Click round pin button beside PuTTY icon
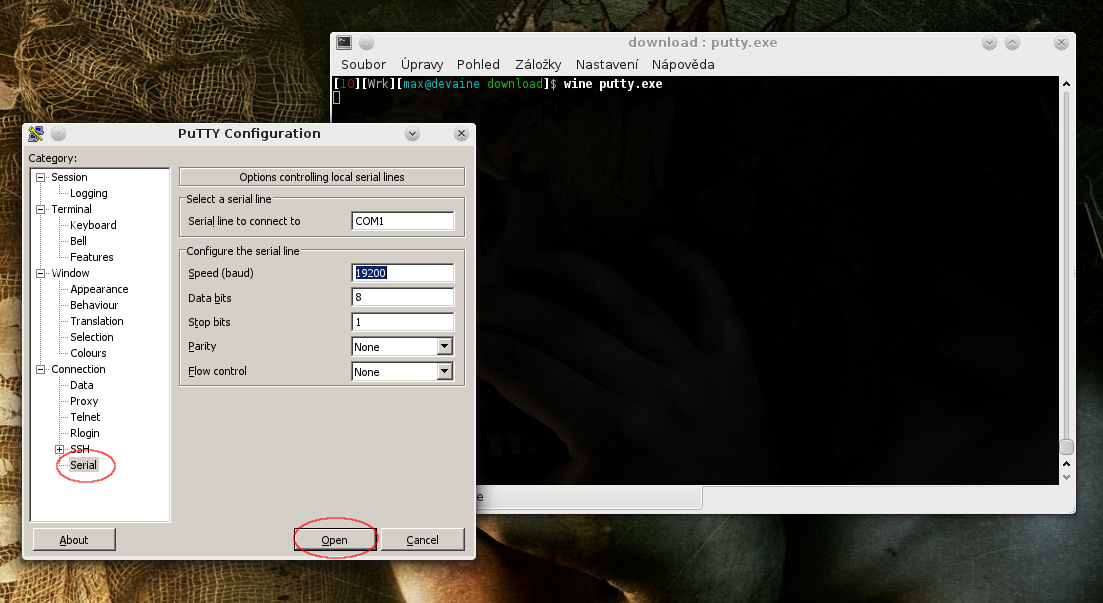This screenshot has width=1103, height=603. coord(58,133)
